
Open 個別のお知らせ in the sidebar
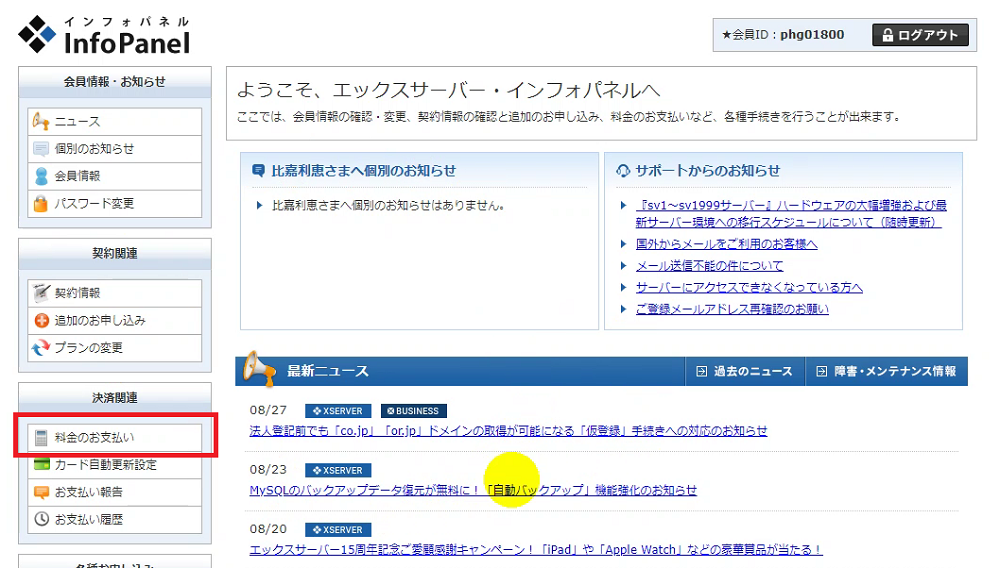115,149
